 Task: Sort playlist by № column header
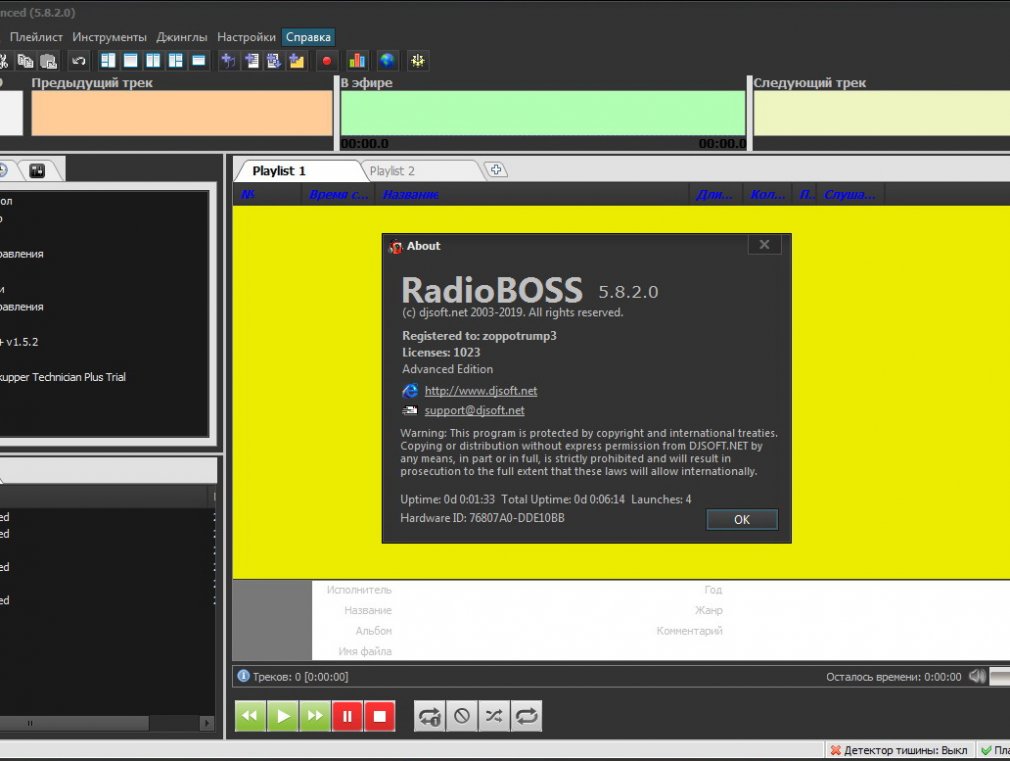point(268,195)
